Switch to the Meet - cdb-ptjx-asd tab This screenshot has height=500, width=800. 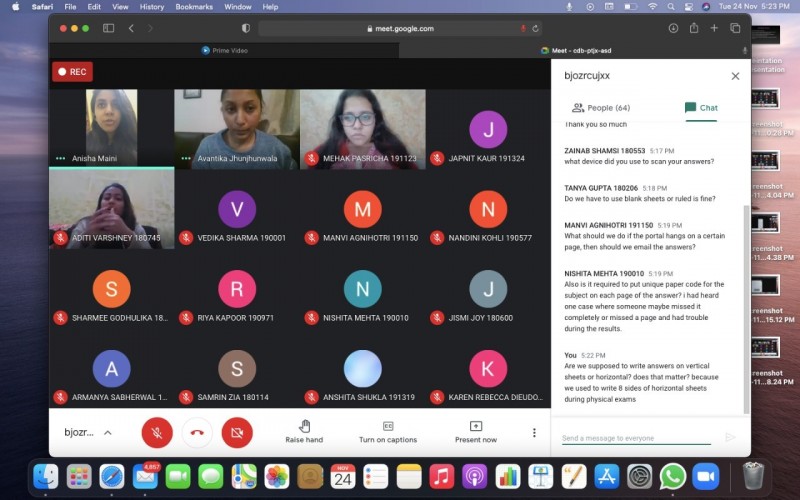coord(576,51)
